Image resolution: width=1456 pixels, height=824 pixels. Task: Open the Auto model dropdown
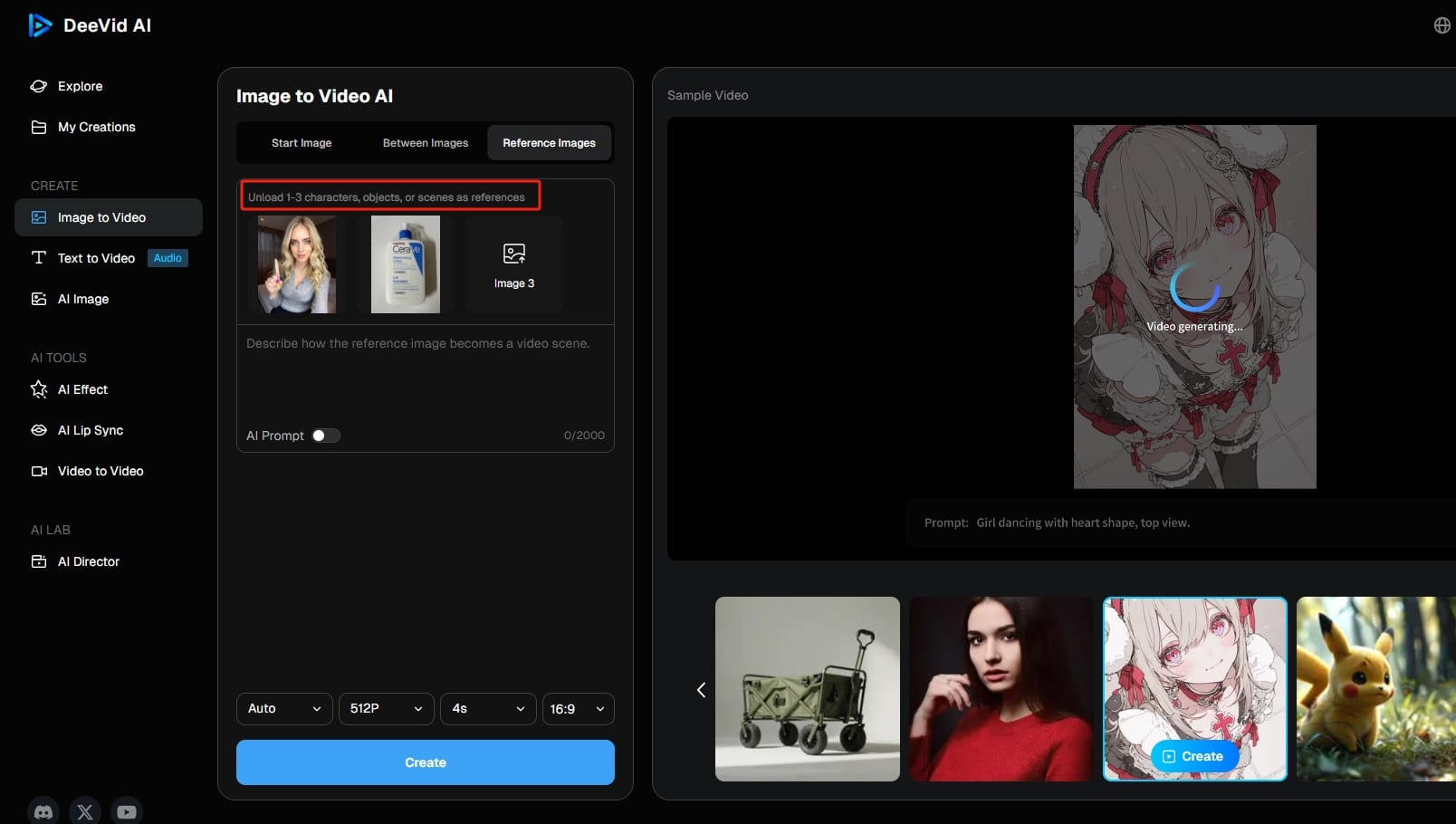pos(284,709)
